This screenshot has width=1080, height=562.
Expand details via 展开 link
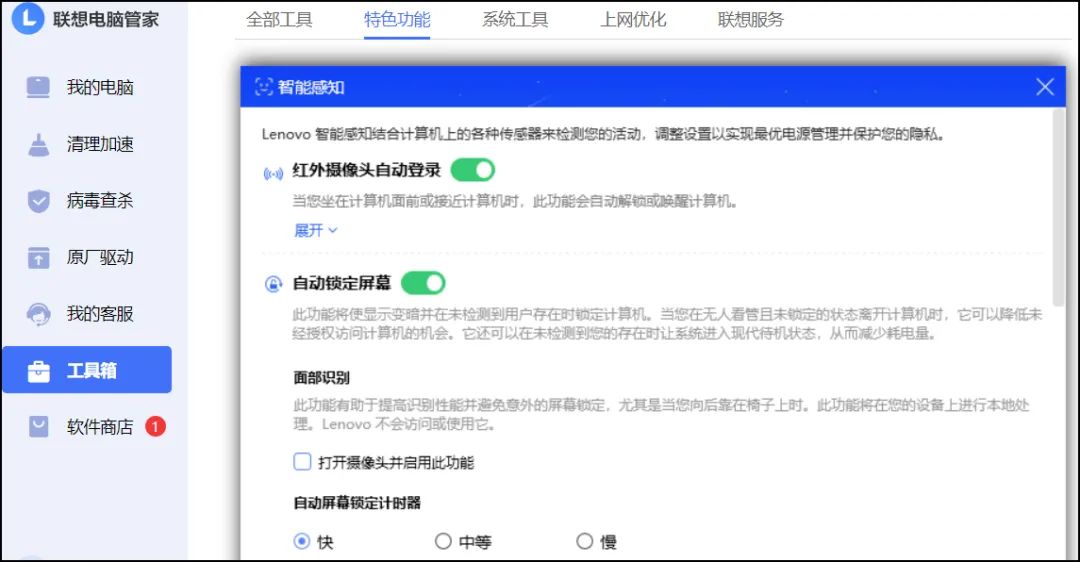coord(315,231)
